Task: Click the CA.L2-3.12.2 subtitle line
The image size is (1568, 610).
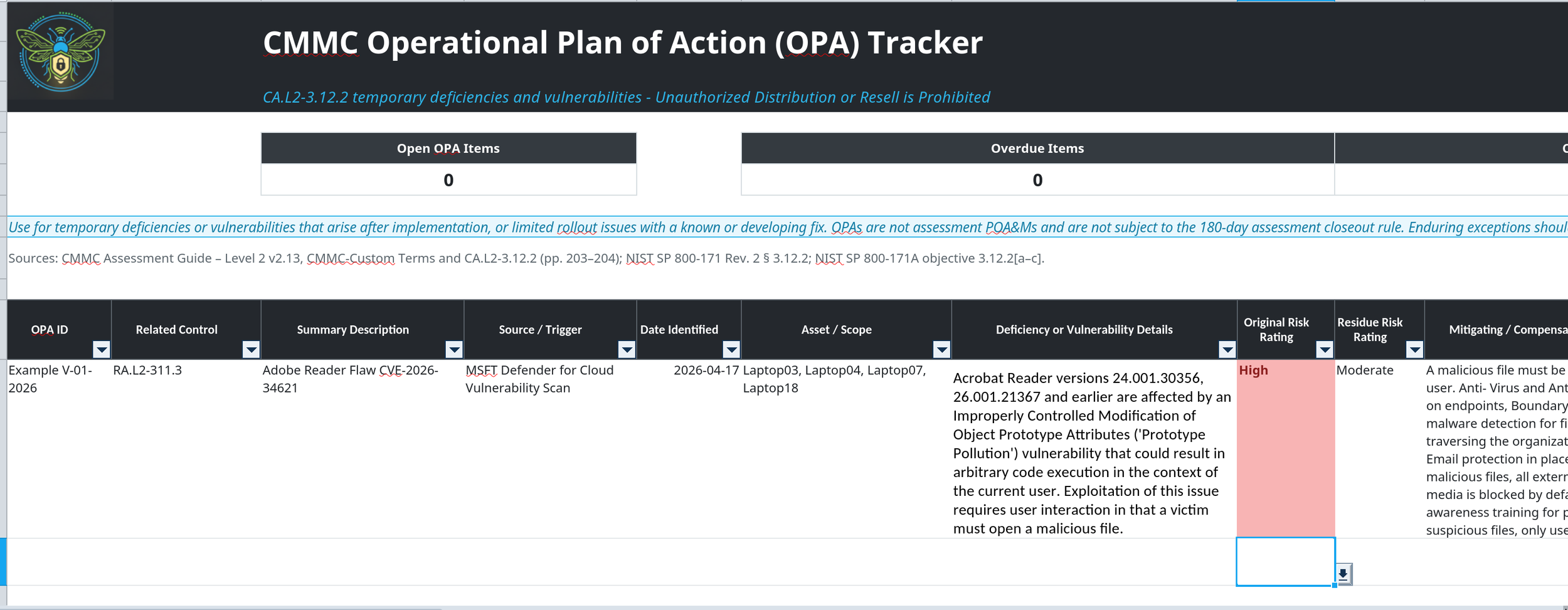Action: pyautogui.click(x=626, y=97)
